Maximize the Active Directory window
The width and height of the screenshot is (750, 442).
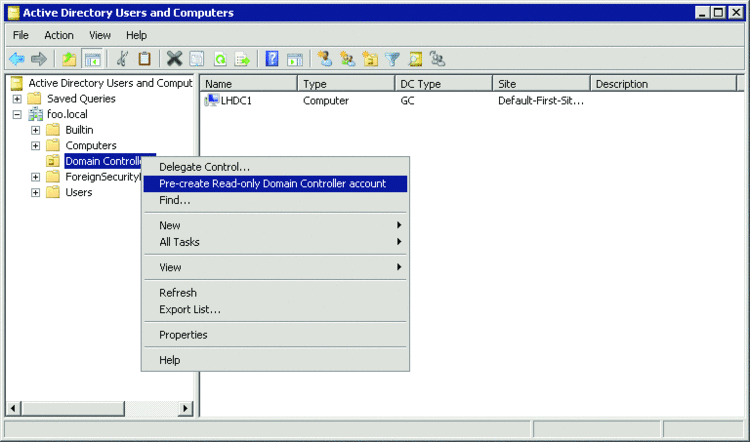coord(718,12)
